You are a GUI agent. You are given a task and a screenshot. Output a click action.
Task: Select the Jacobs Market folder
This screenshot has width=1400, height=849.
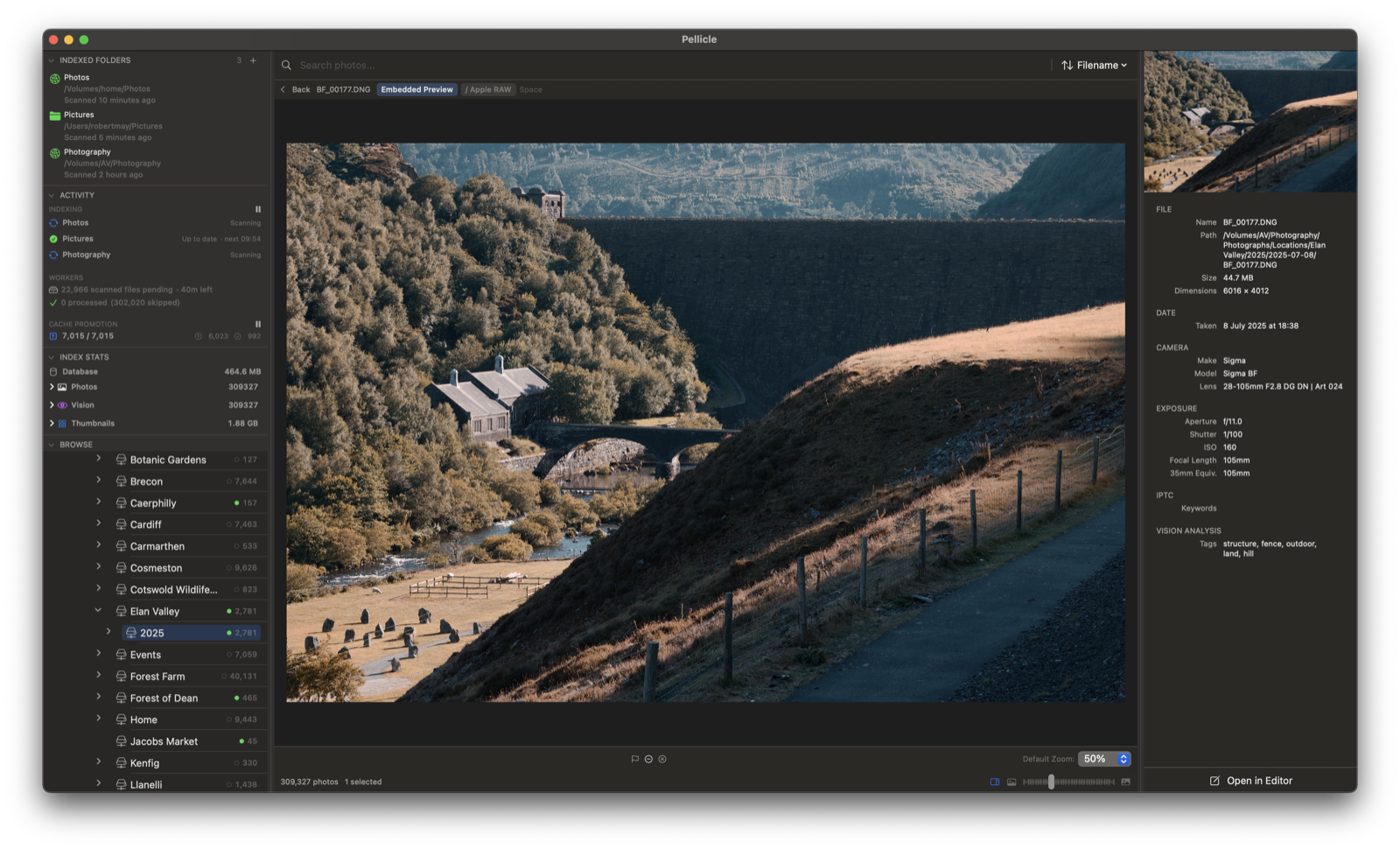pos(164,741)
